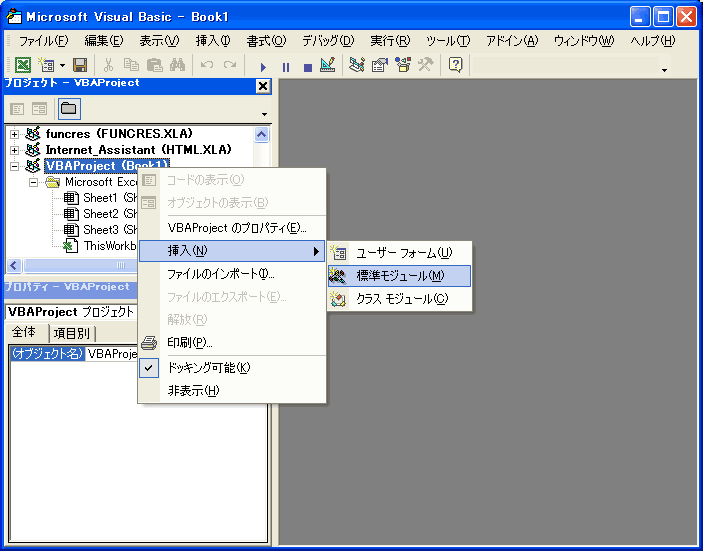Click project tree scroll left arrow
Viewport: 703px width, 551px height.
13,265
